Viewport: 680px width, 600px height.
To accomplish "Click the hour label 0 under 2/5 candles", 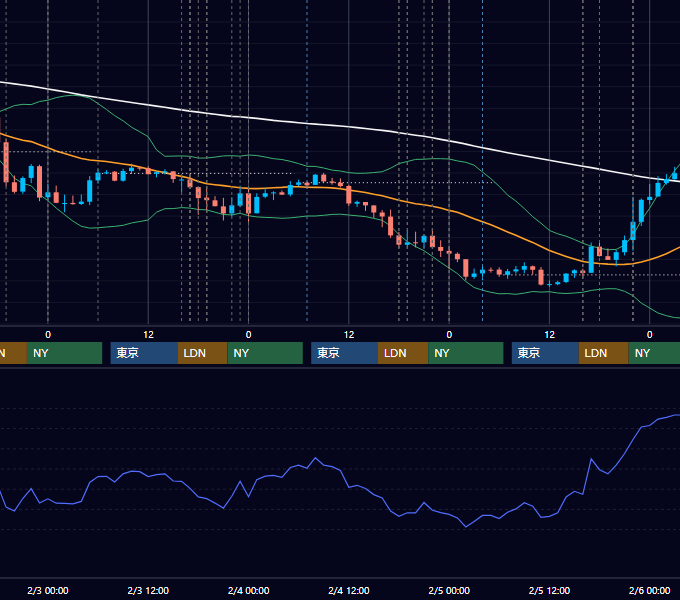I will pos(449,335).
